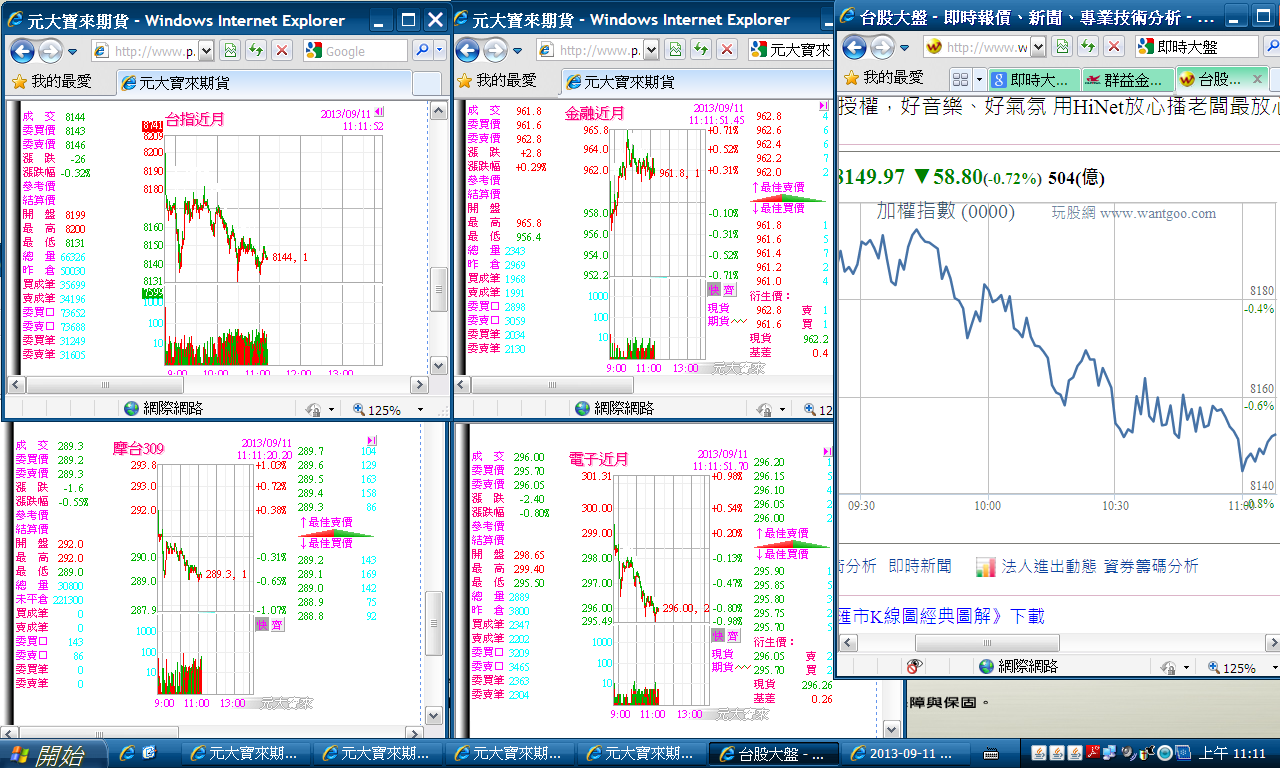
Task: Click the 電子近月 chart title
Action: 598,459
